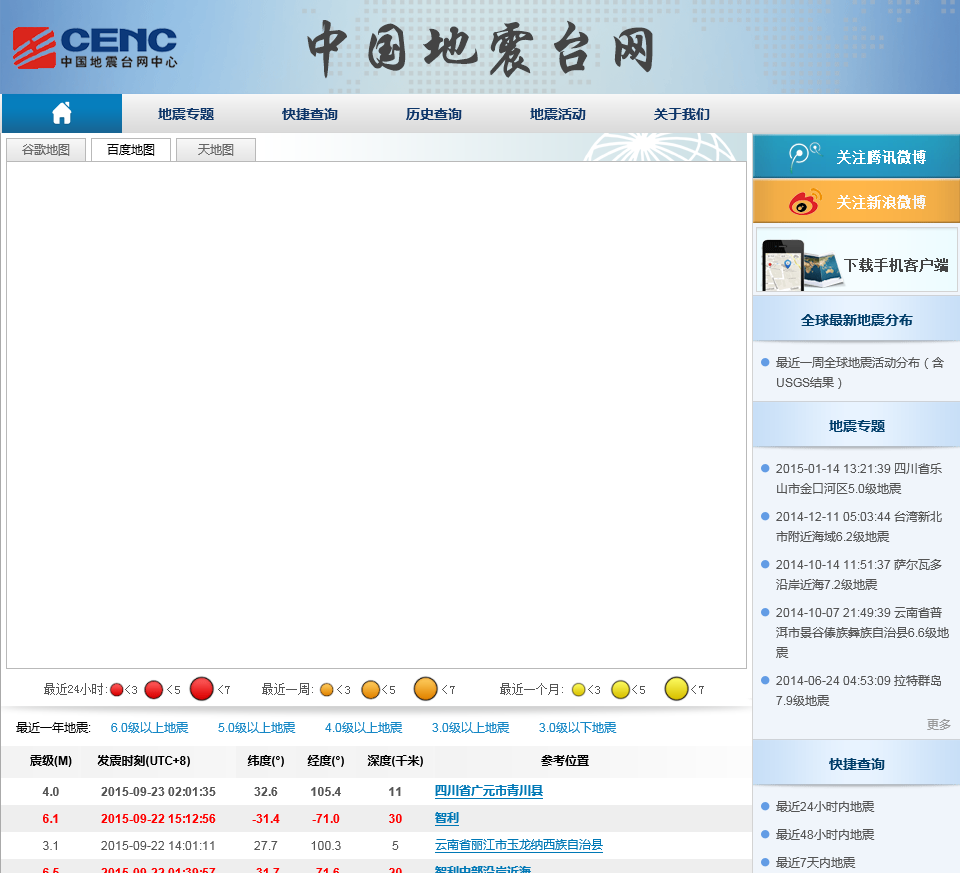Click the Tencent Weibo icon
Viewport: 960px width, 873px height.
point(804,157)
